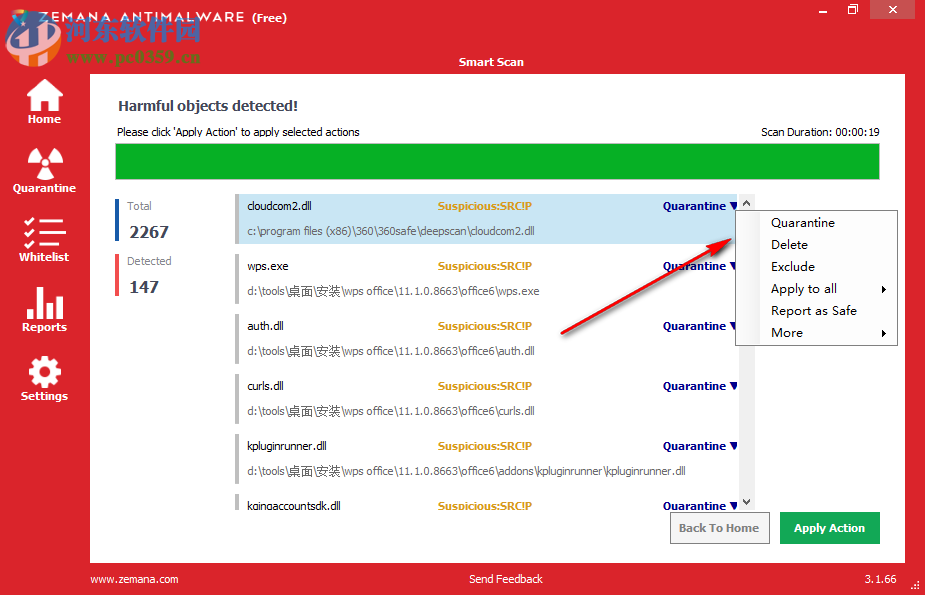The image size is (925, 595).
Task: Click the Apply Action button
Action: point(829,528)
